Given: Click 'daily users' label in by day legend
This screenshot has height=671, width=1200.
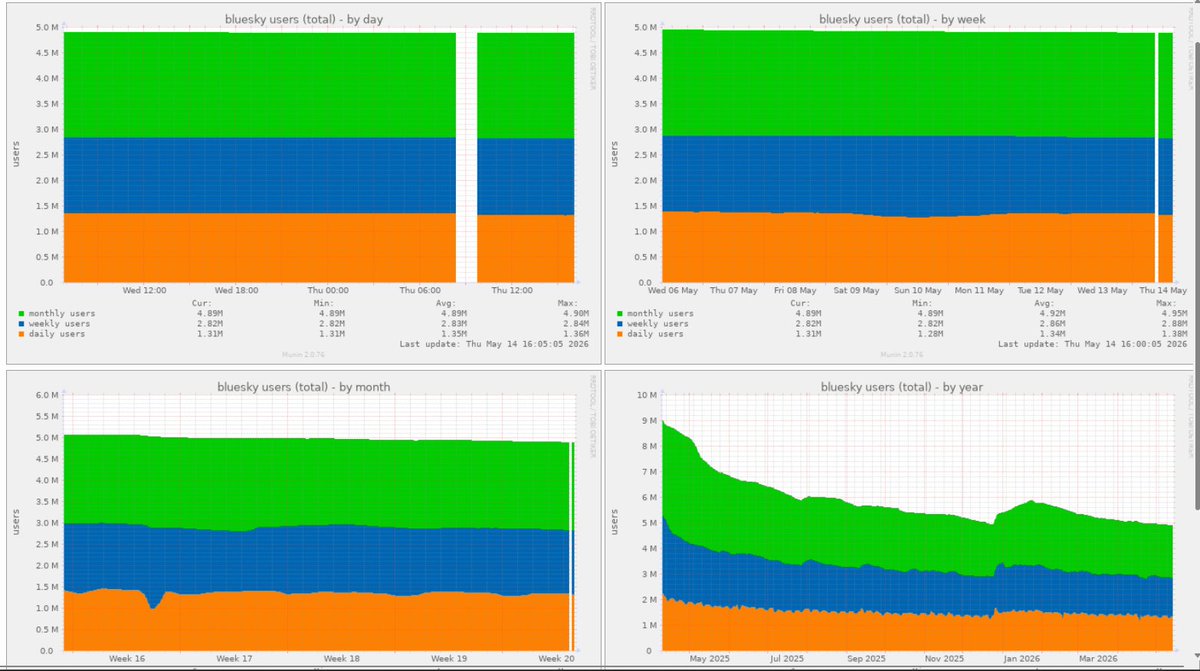Looking at the screenshot, I should (58, 334).
